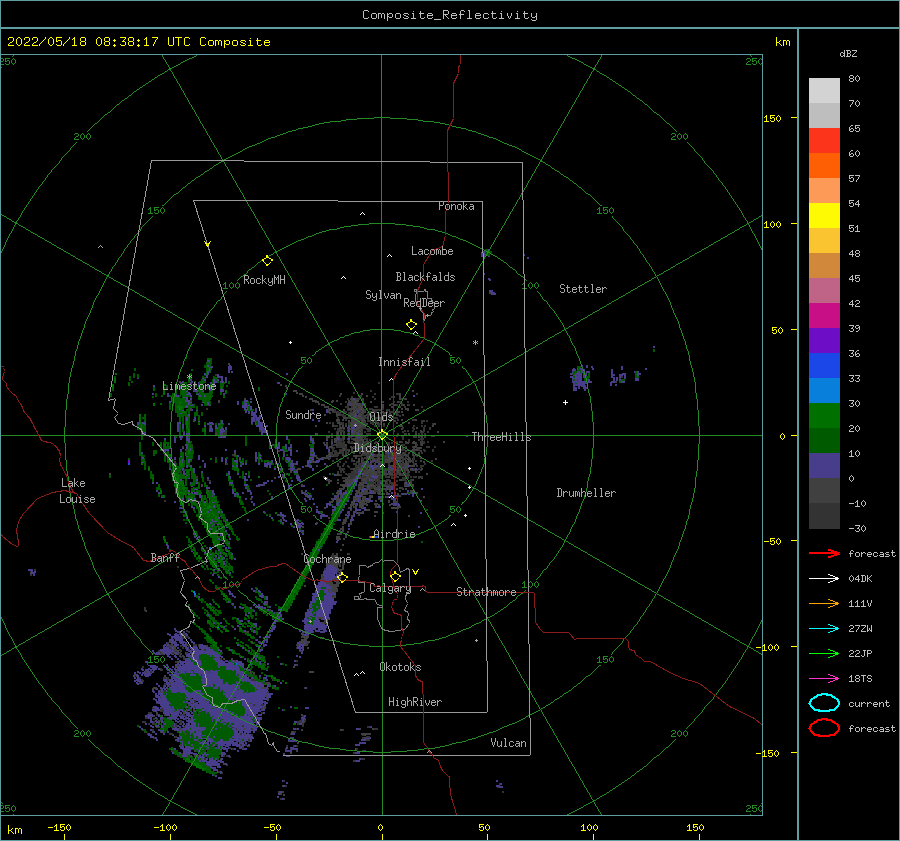
Task: Click the orange 111V arrow icon
Action: (x=824, y=603)
